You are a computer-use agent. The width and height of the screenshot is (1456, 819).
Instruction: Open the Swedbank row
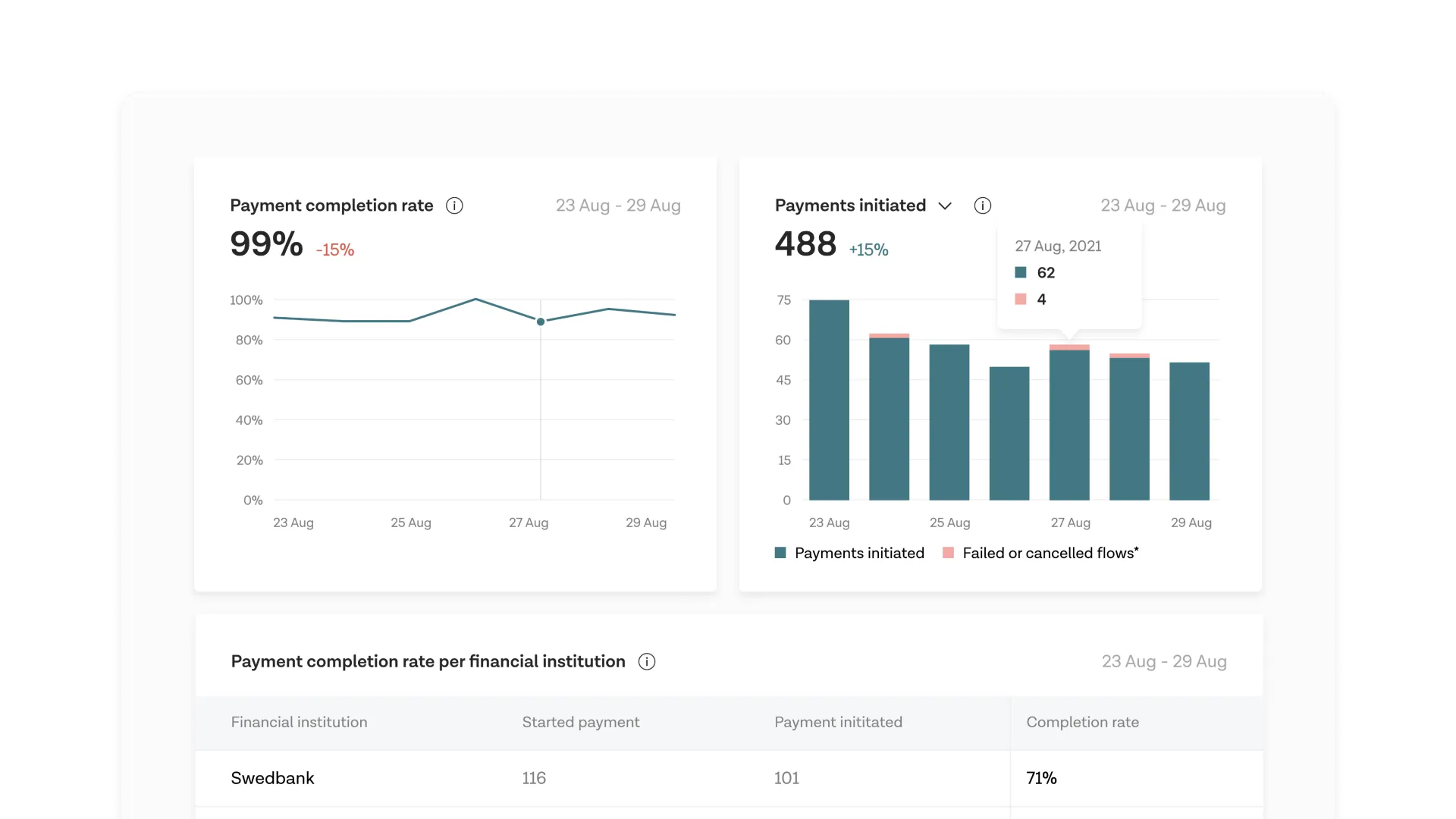(272, 778)
